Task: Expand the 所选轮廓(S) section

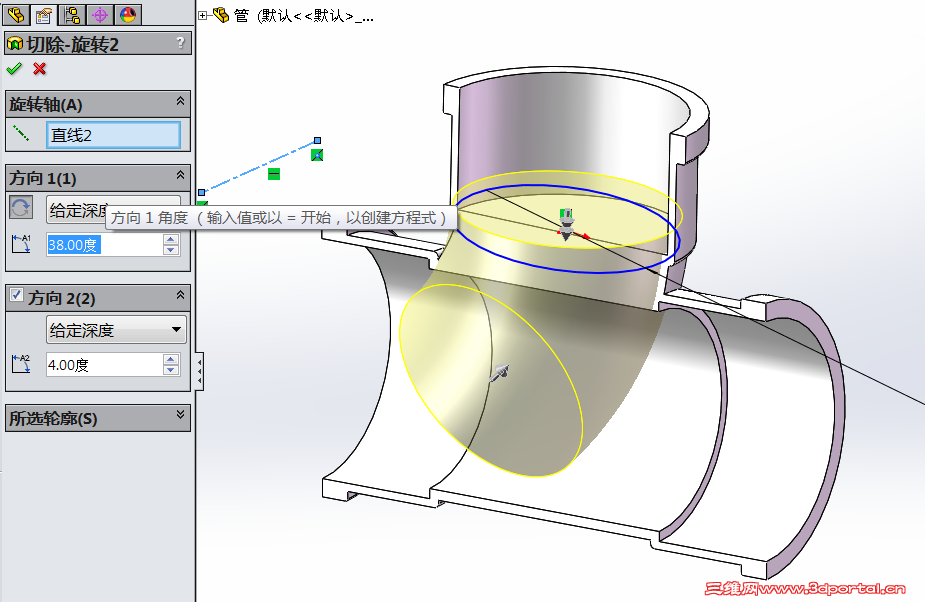Action: [181, 415]
